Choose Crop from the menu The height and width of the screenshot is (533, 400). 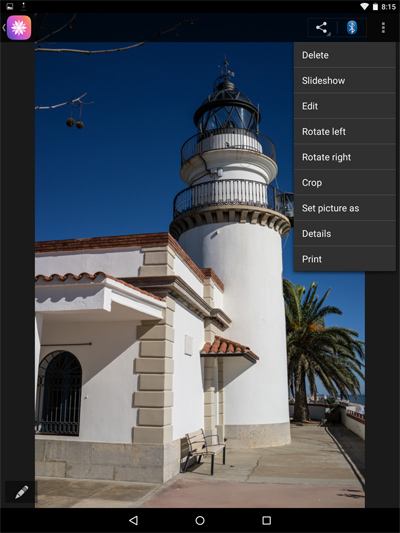345,183
